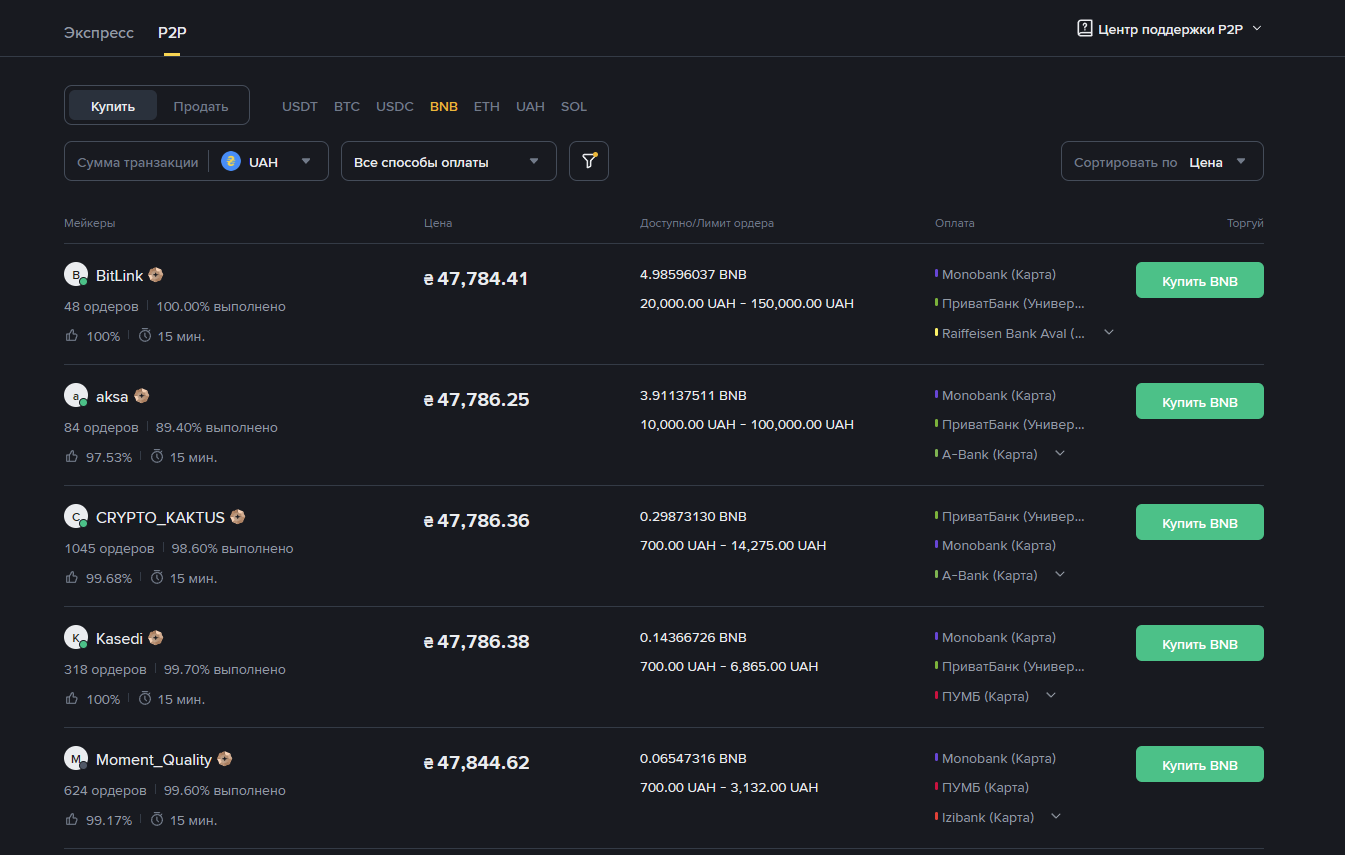This screenshot has width=1345, height=855.
Task: Select the USDT coin option
Action: (x=299, y=106)
